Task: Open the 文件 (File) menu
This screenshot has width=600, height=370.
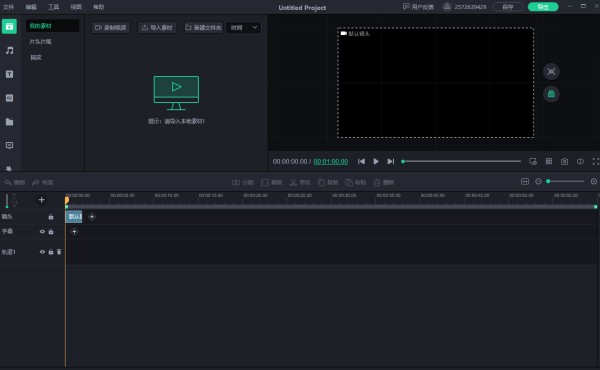Action: pos(8,7)
